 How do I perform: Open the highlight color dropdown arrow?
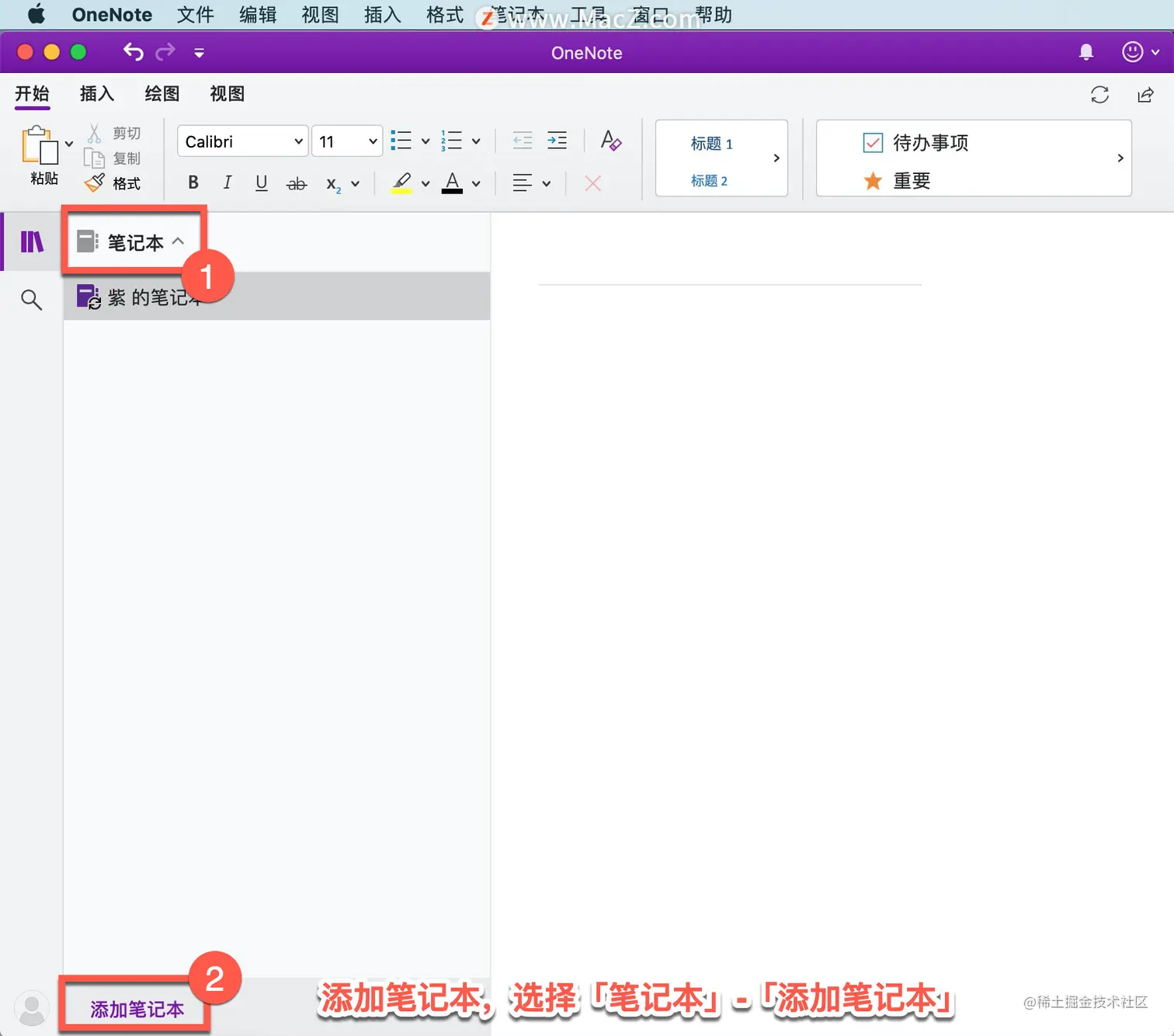coord(425,184)
